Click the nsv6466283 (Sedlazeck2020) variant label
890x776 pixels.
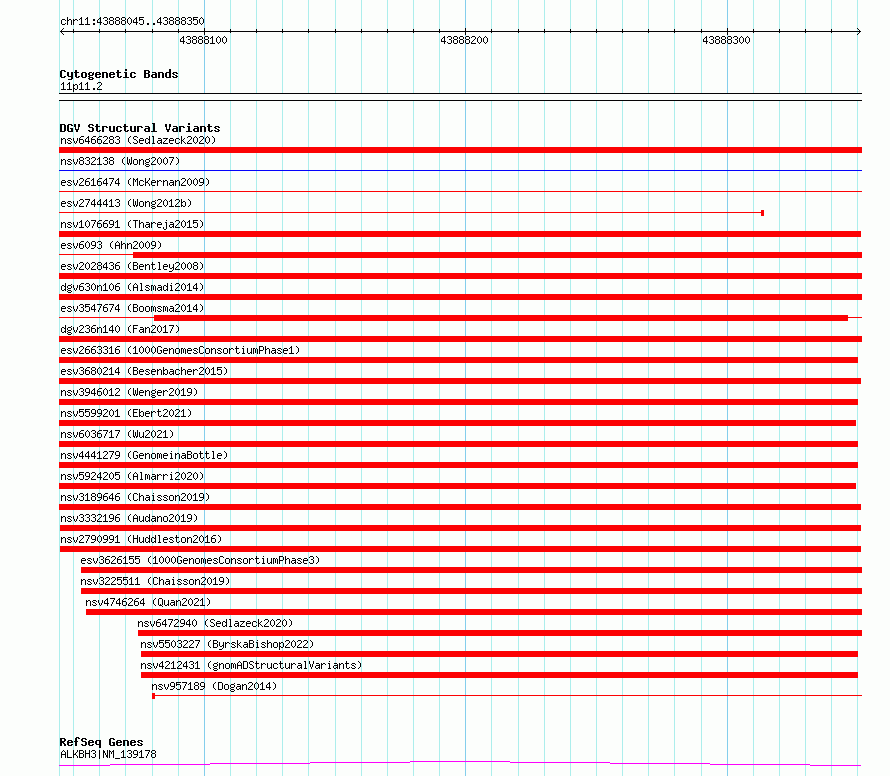pyautogui.click(x=138, y=140)
